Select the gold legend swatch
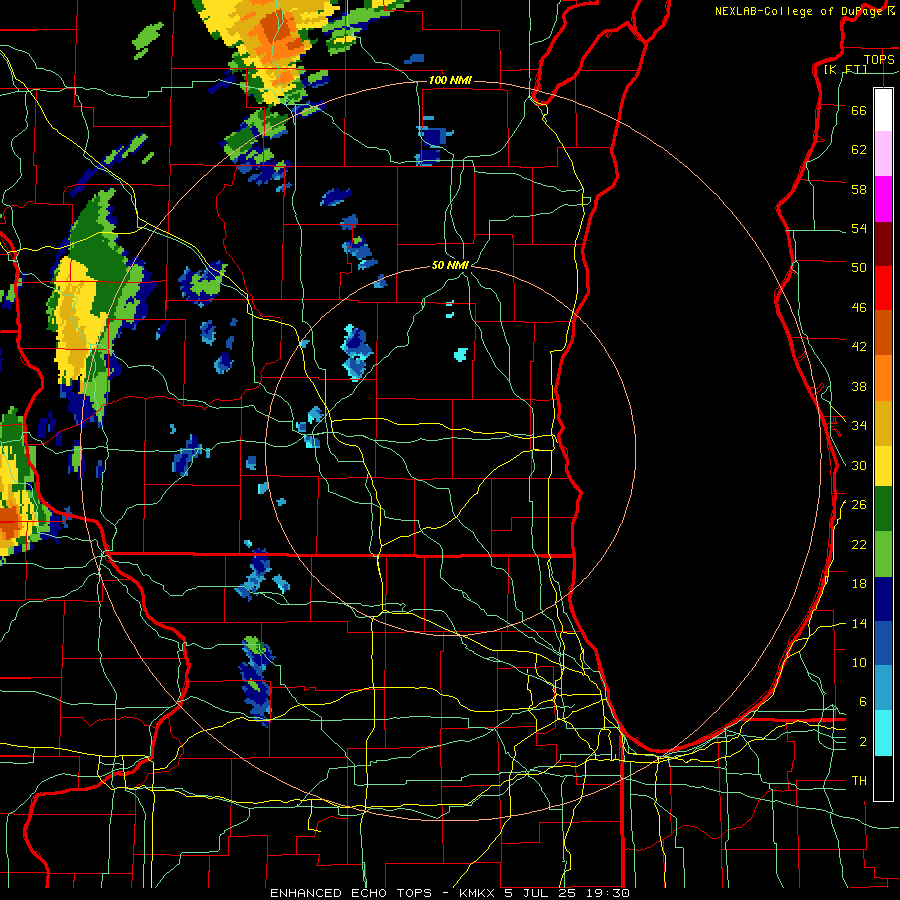 coord(883,423)
